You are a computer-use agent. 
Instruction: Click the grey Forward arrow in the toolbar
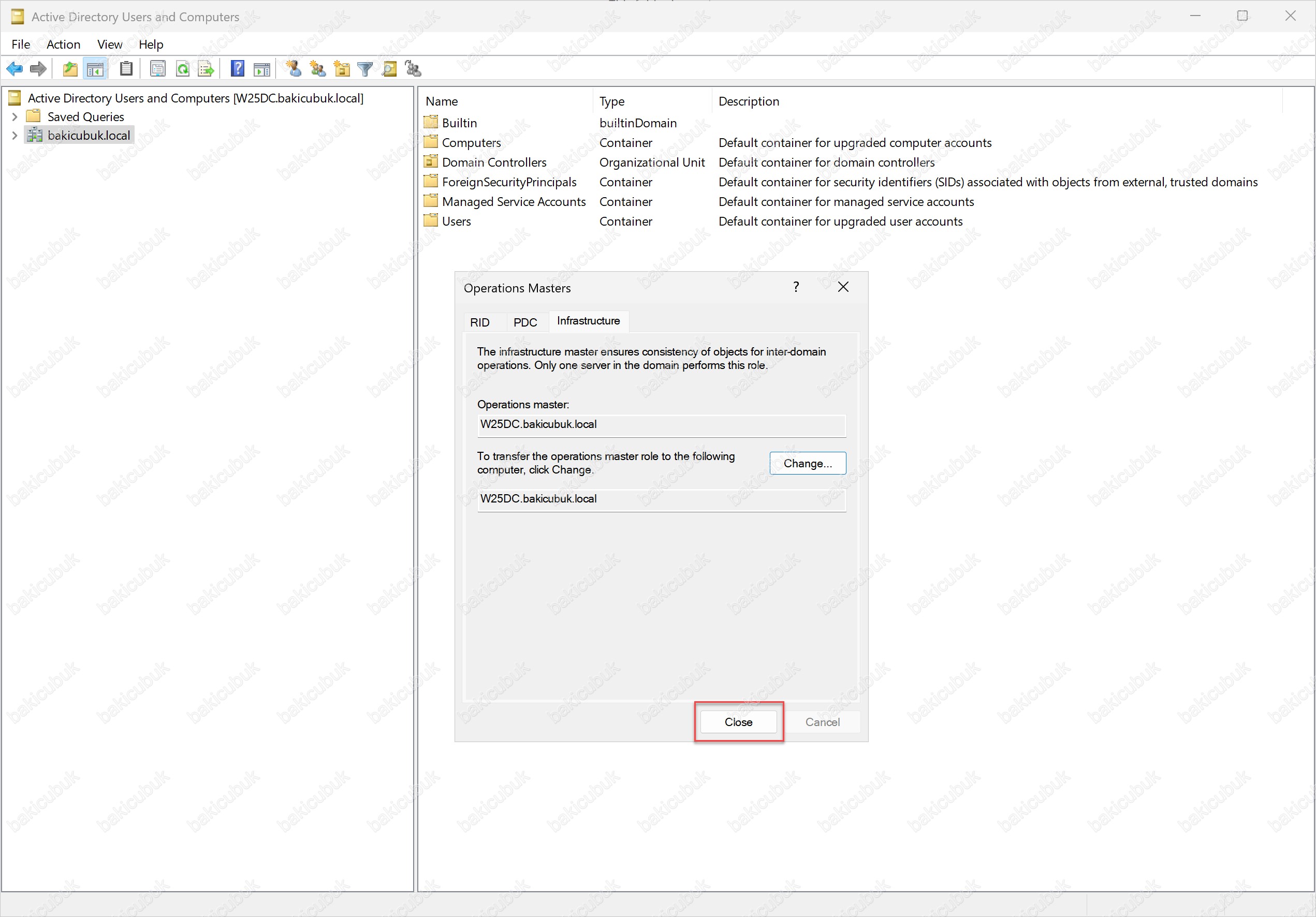tap(38, 69)
